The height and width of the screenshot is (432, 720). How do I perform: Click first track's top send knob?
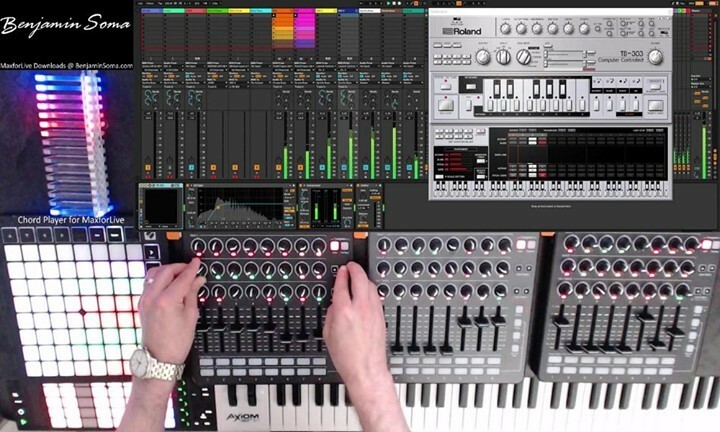pos(148,93)
